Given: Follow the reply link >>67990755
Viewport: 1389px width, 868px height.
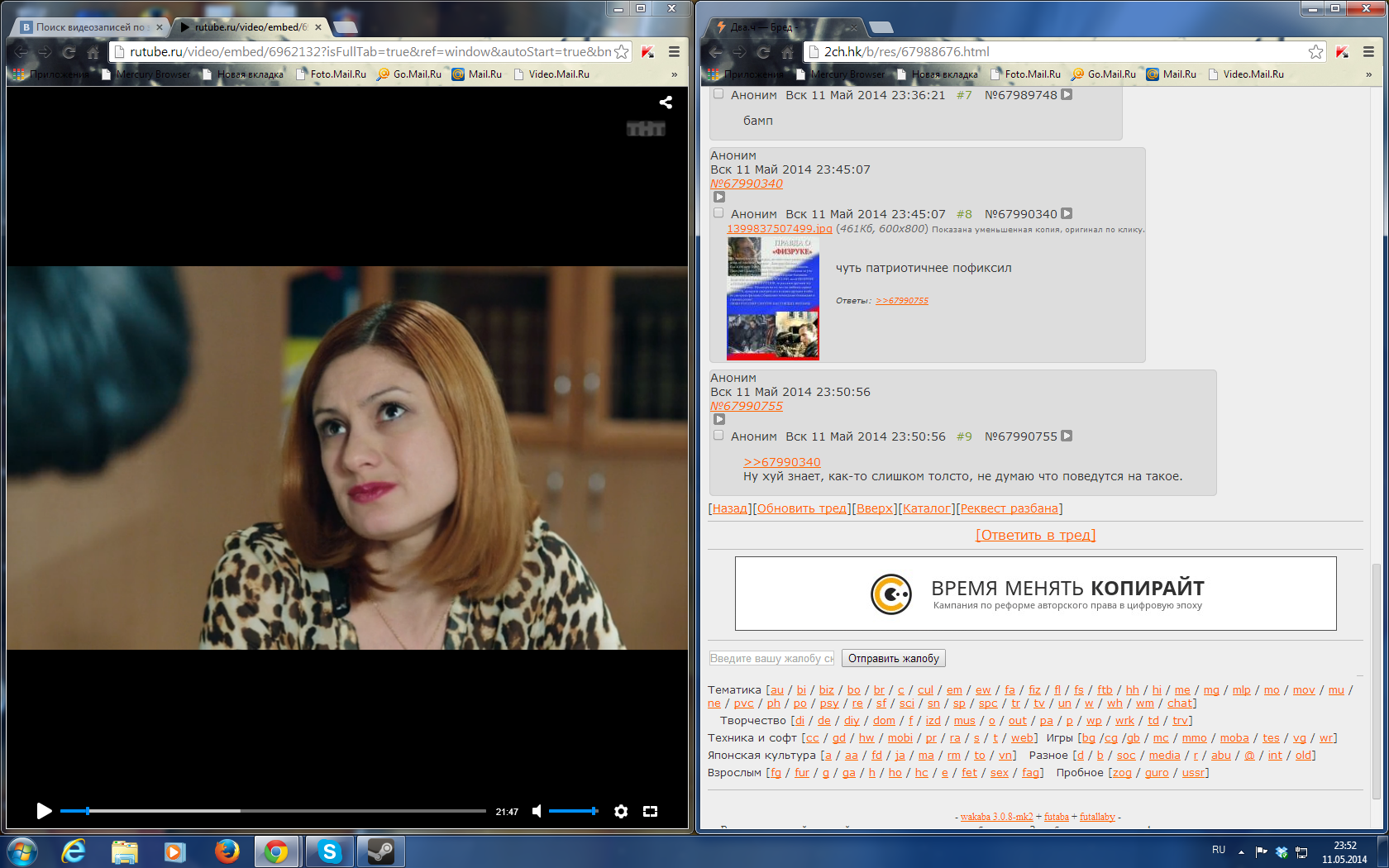Looking at the screenshot, I should click(x=902, y=301).
